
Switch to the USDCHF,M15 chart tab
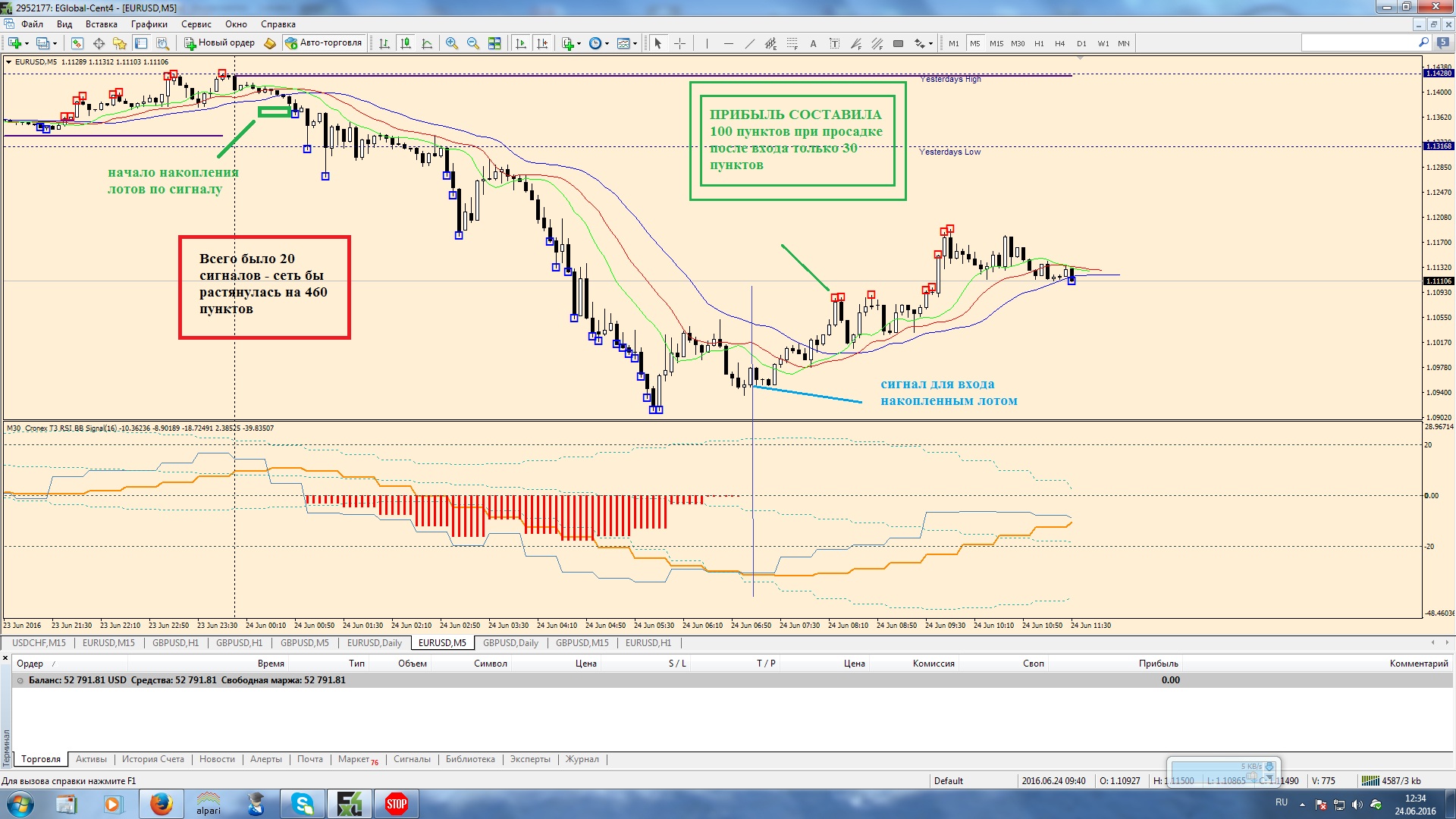coord(39,643)
